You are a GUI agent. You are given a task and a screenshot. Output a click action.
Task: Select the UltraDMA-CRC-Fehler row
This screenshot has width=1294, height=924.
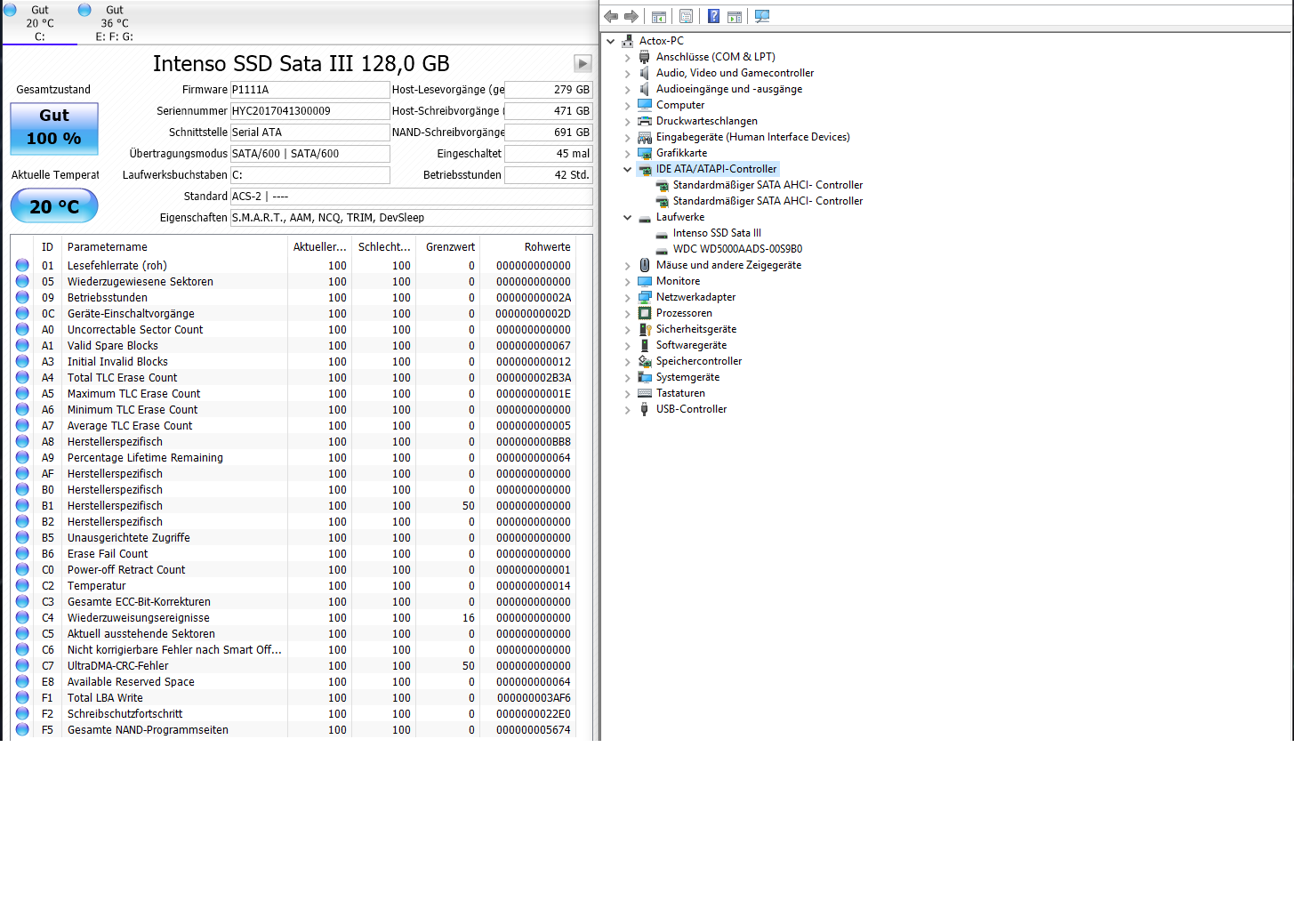coord(295,666)
